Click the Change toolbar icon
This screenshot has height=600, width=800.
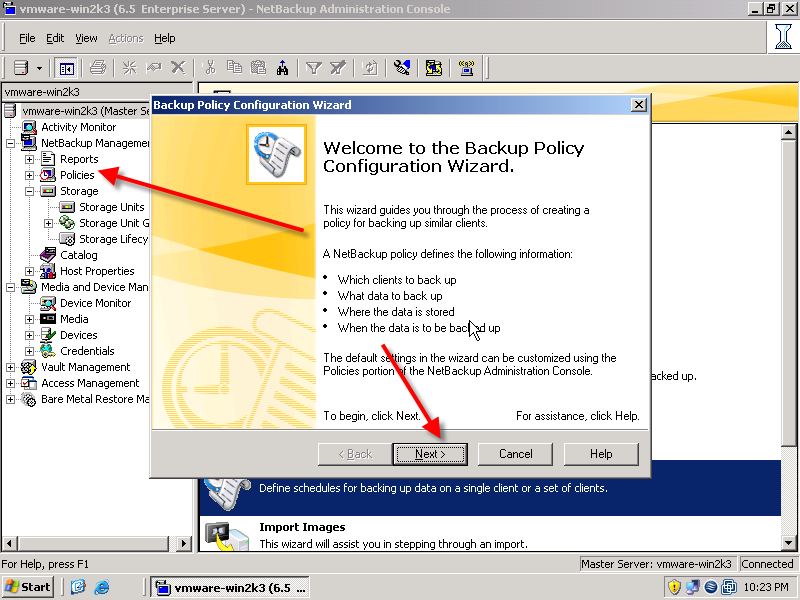coord(154,67)
